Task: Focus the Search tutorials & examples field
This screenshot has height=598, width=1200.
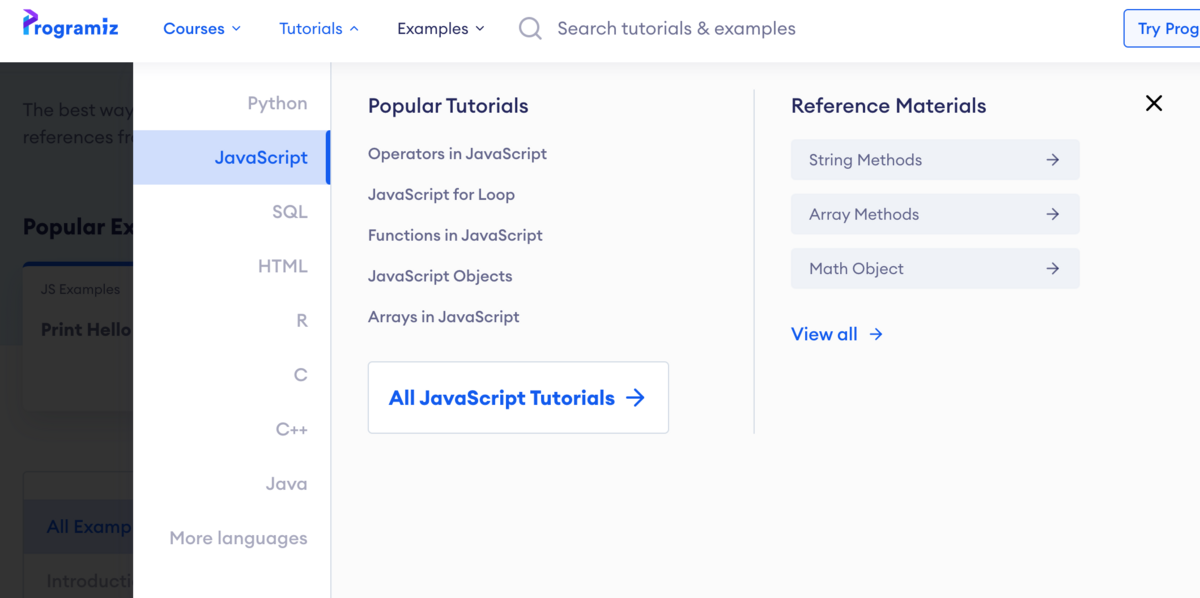Action: (x=676, y=29)
